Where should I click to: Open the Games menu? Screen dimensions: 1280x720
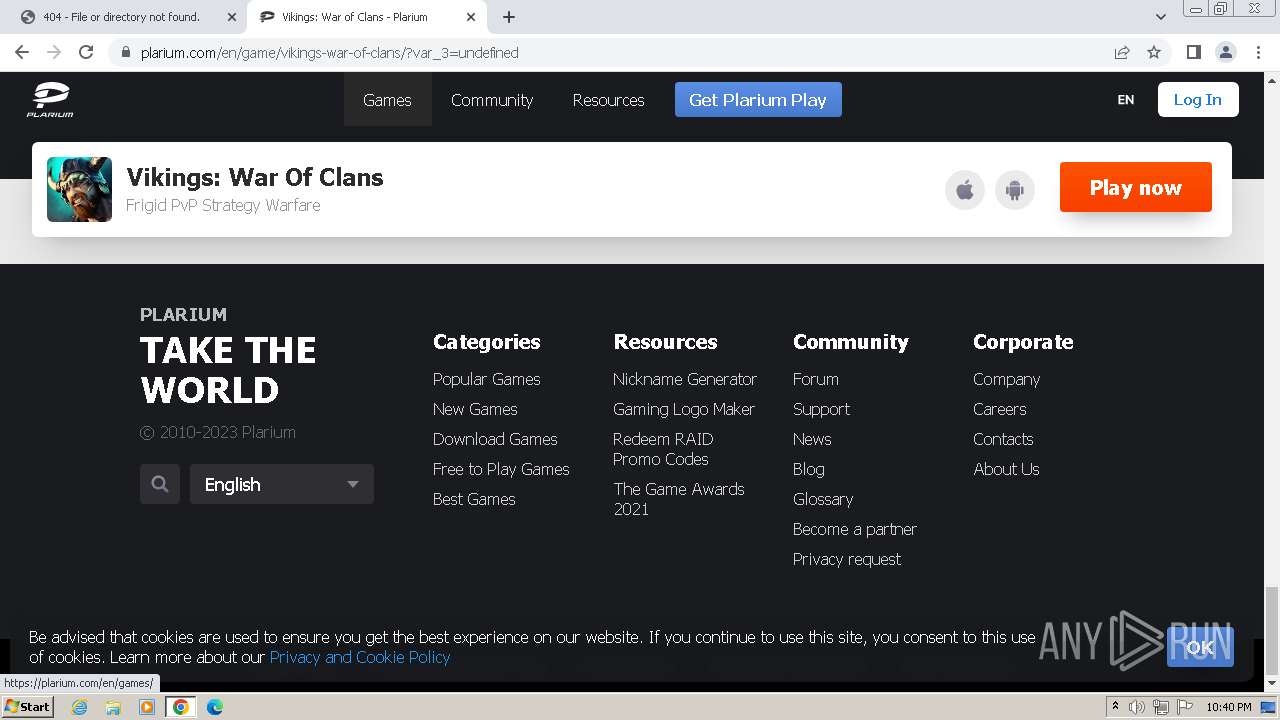(387, 100)
